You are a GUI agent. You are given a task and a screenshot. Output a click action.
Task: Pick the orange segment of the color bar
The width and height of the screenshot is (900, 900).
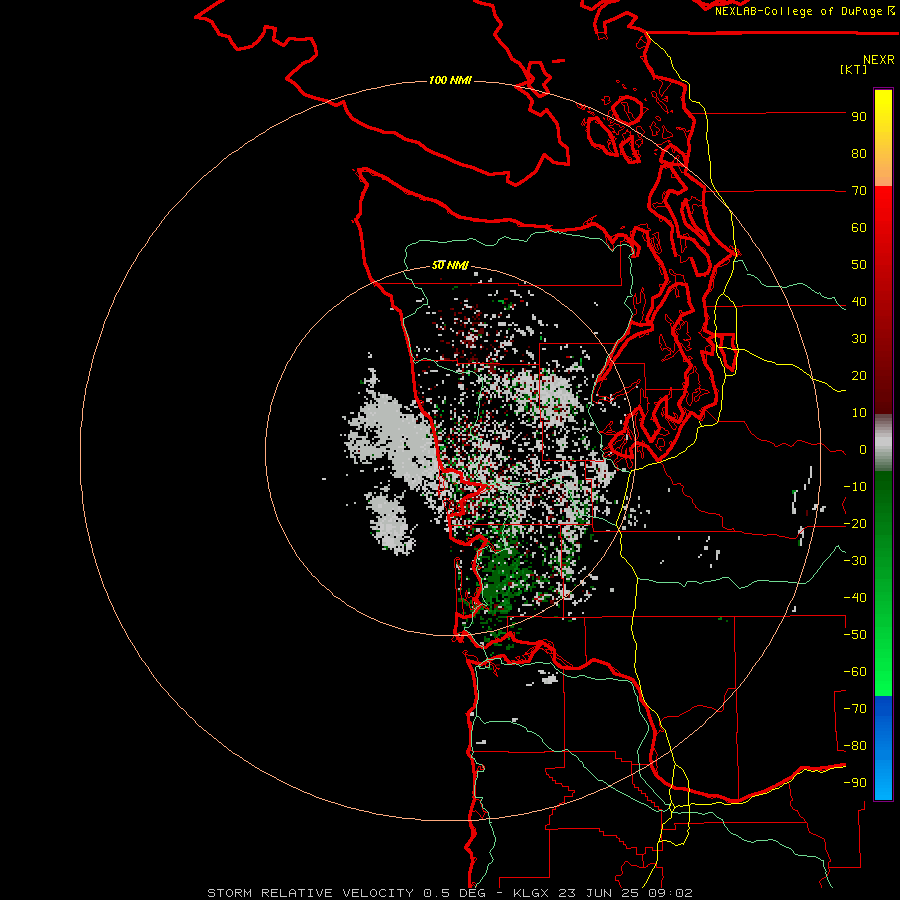coord(883,169)
